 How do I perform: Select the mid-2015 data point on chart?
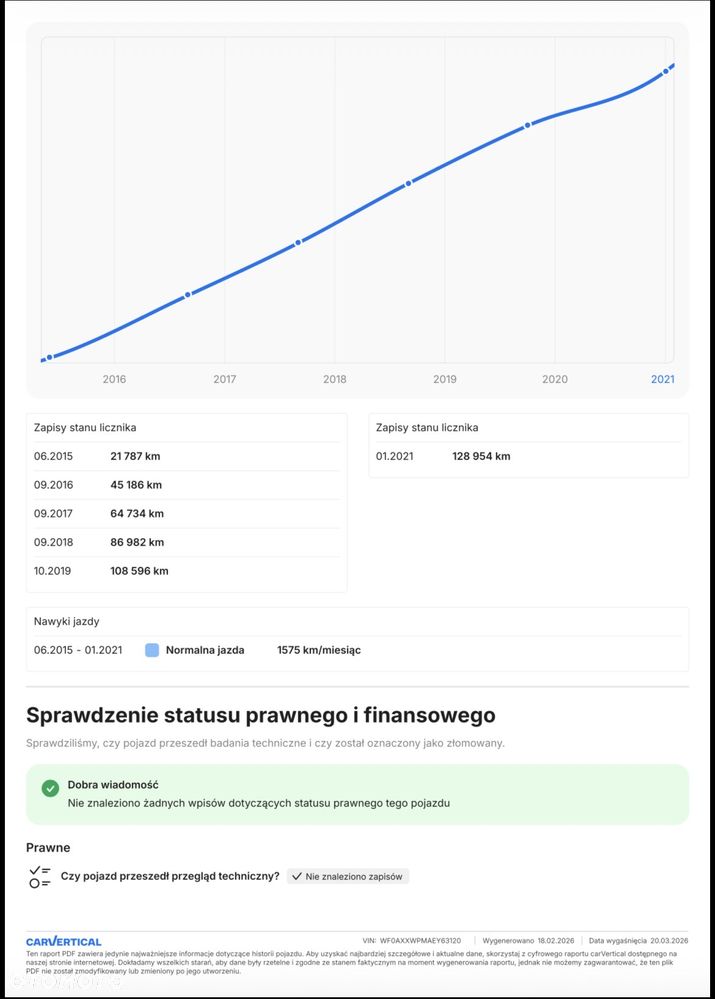49,357
